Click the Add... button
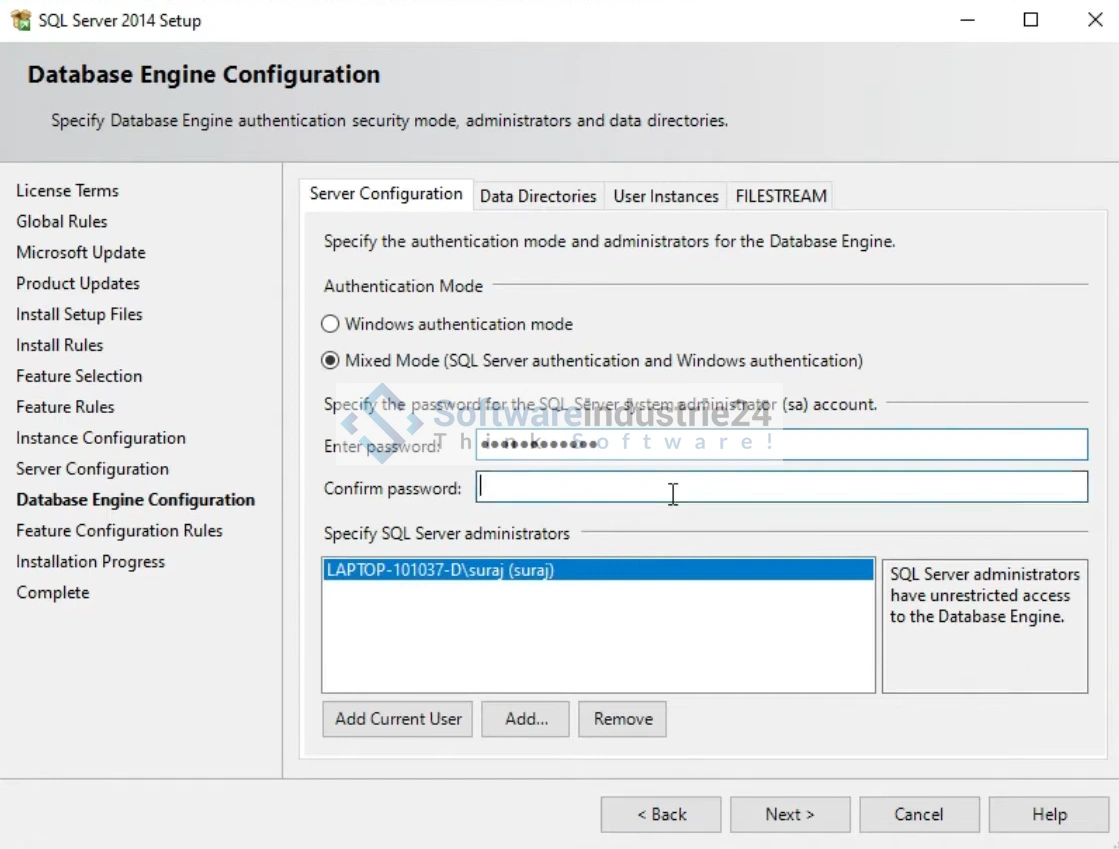 tap(525, 719)
